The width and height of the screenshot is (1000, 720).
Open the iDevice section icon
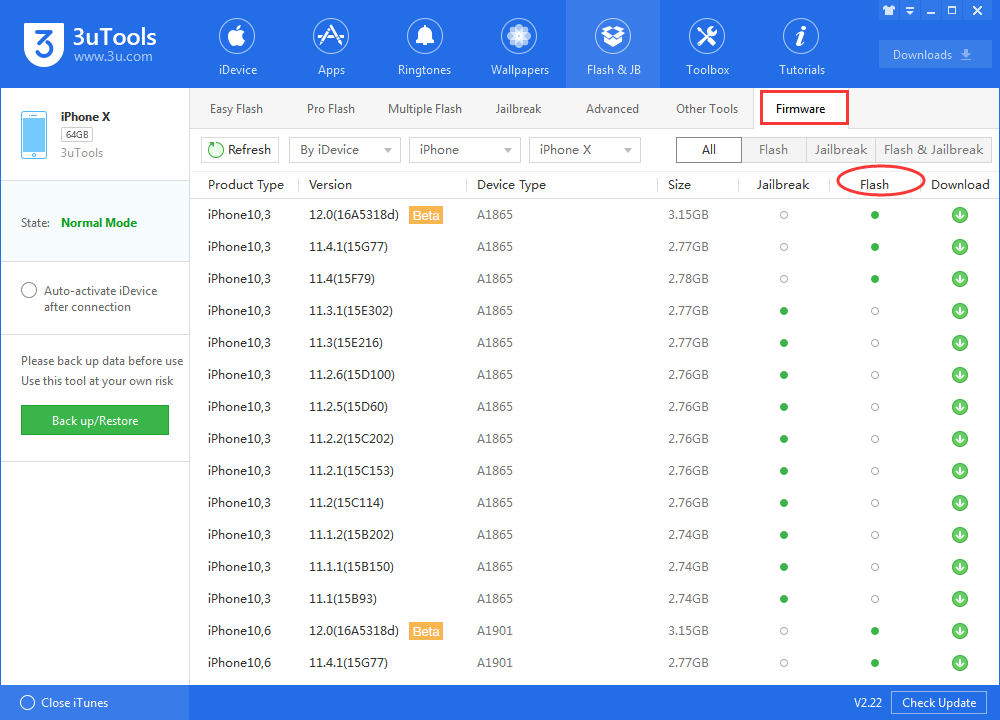point(237,38)
